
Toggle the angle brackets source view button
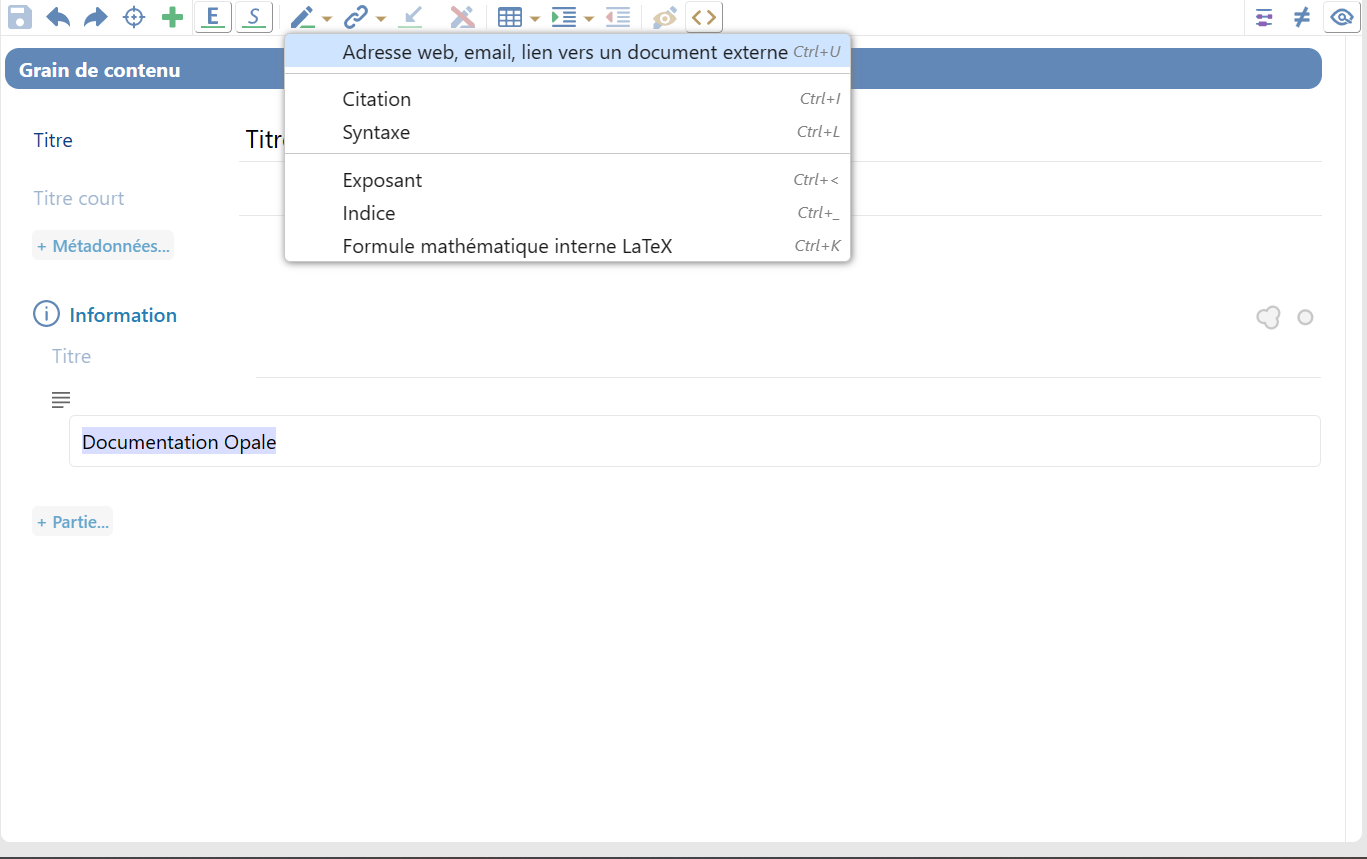[x=704, y=17]
